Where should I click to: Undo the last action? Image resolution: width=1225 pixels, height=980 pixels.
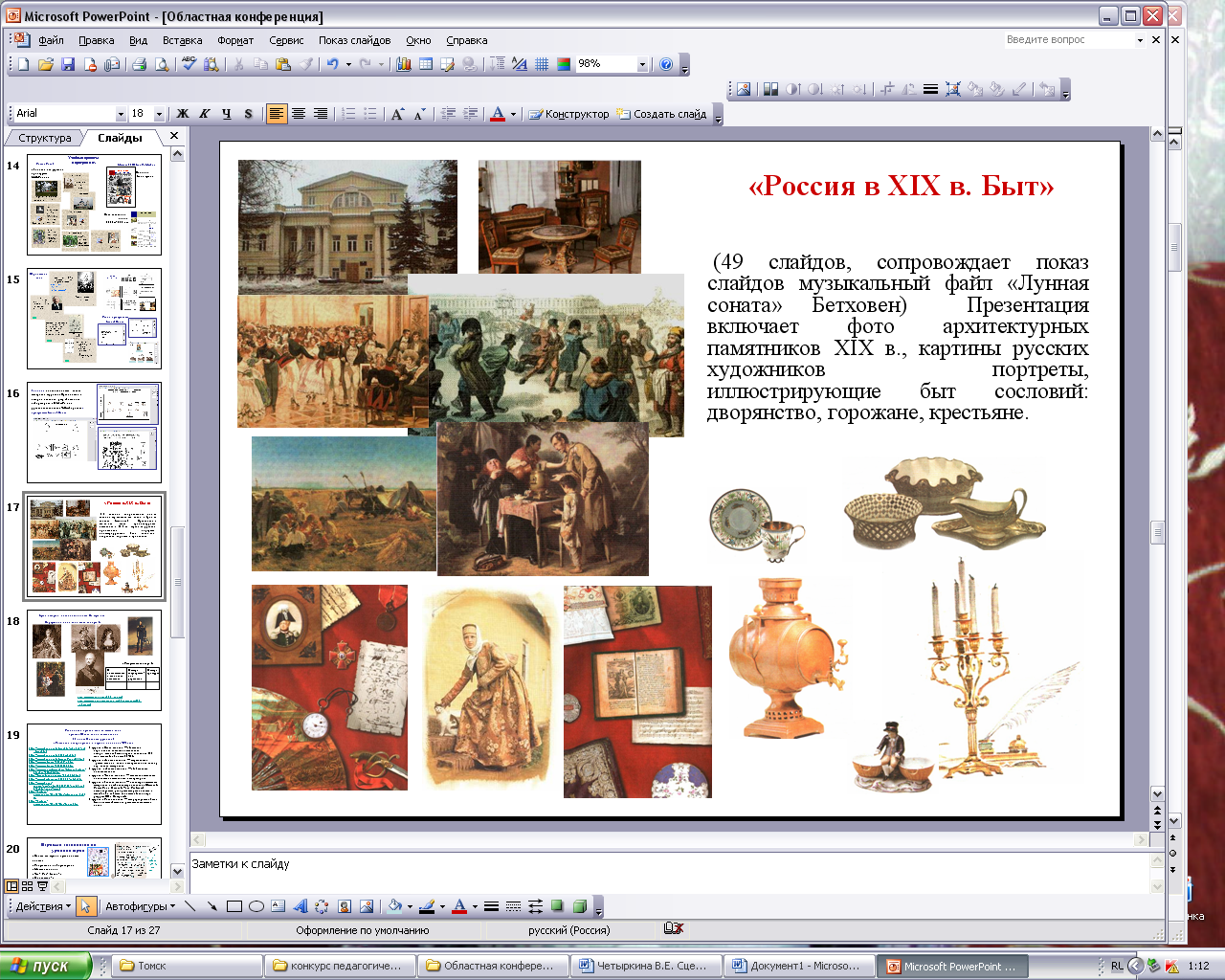click(x=332, y=64)
